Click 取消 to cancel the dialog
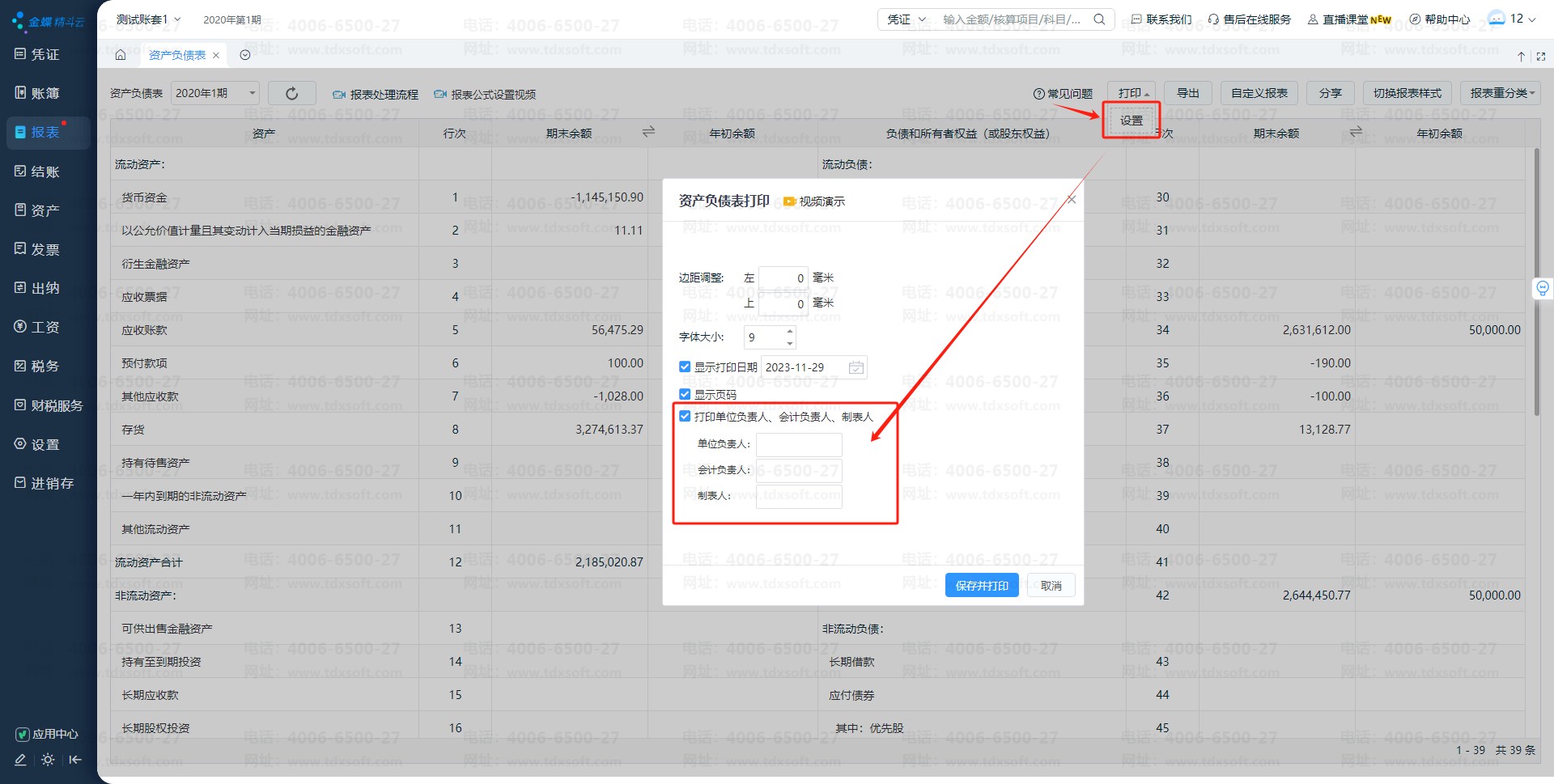Screen dimensions: 1554x784 [x=1051, y=586]
